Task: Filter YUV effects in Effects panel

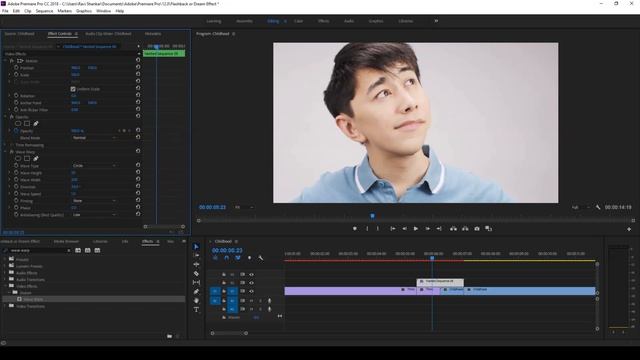Action: 97,250
